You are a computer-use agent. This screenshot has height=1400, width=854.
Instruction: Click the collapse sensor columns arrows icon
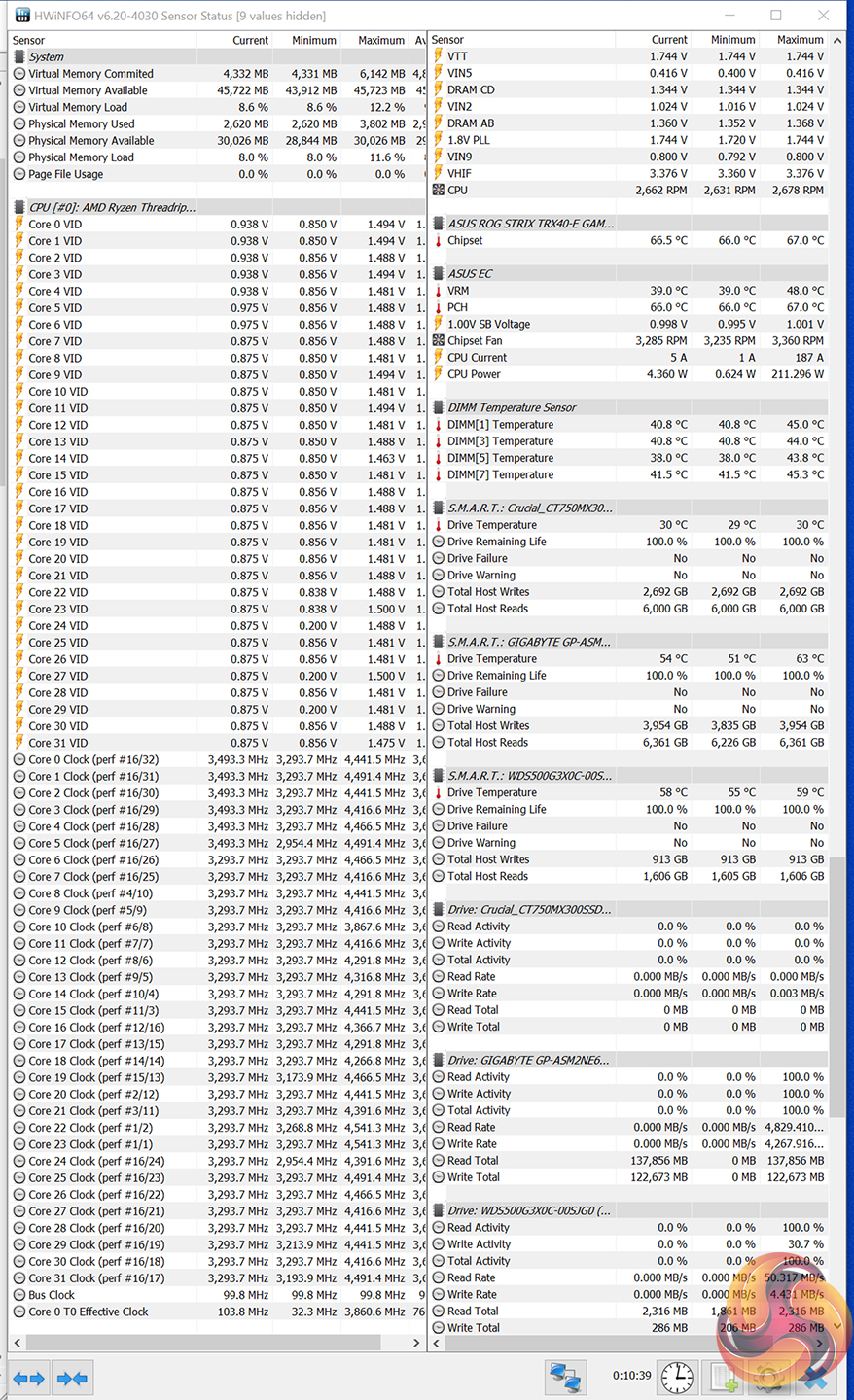[72, 1378]
